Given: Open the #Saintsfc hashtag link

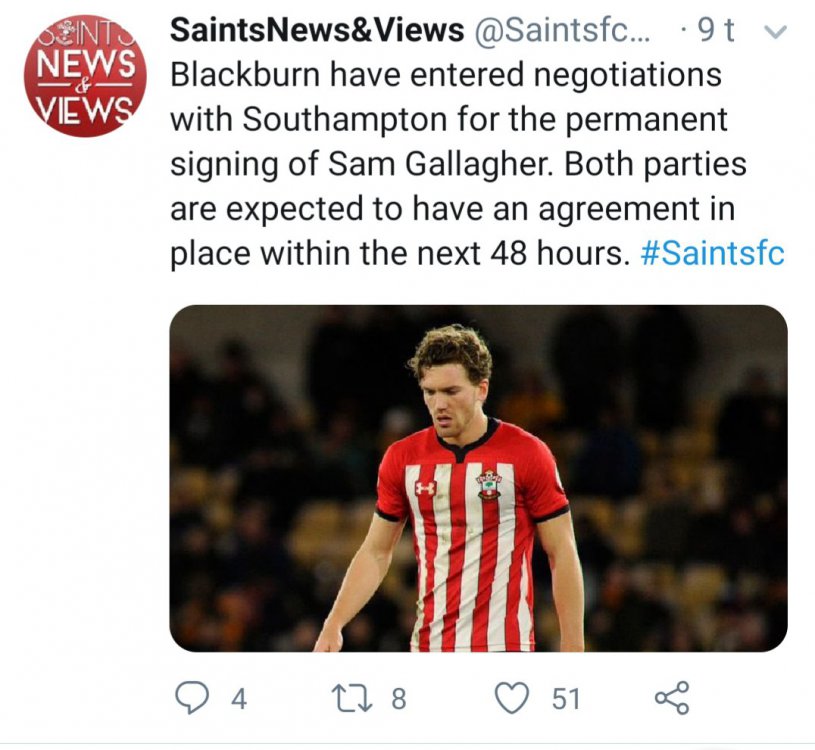Looking at the screenshot, I should (x=711, y=252).
